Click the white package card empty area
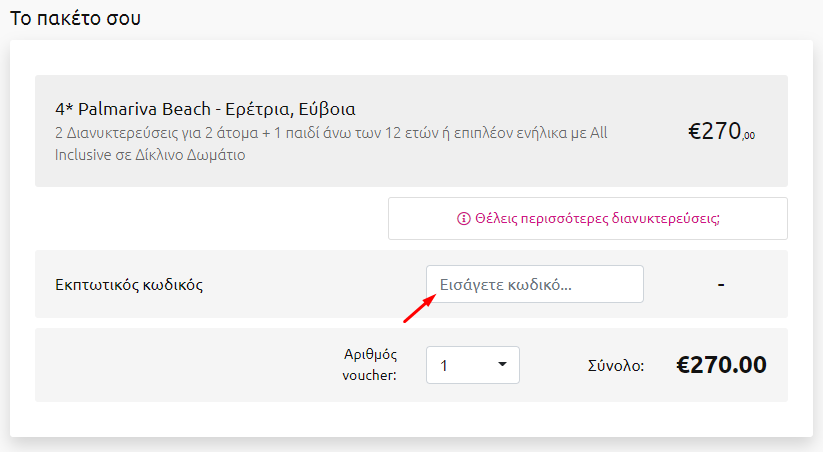The height and width of the screenshot is (452, 823). (210, 218)
